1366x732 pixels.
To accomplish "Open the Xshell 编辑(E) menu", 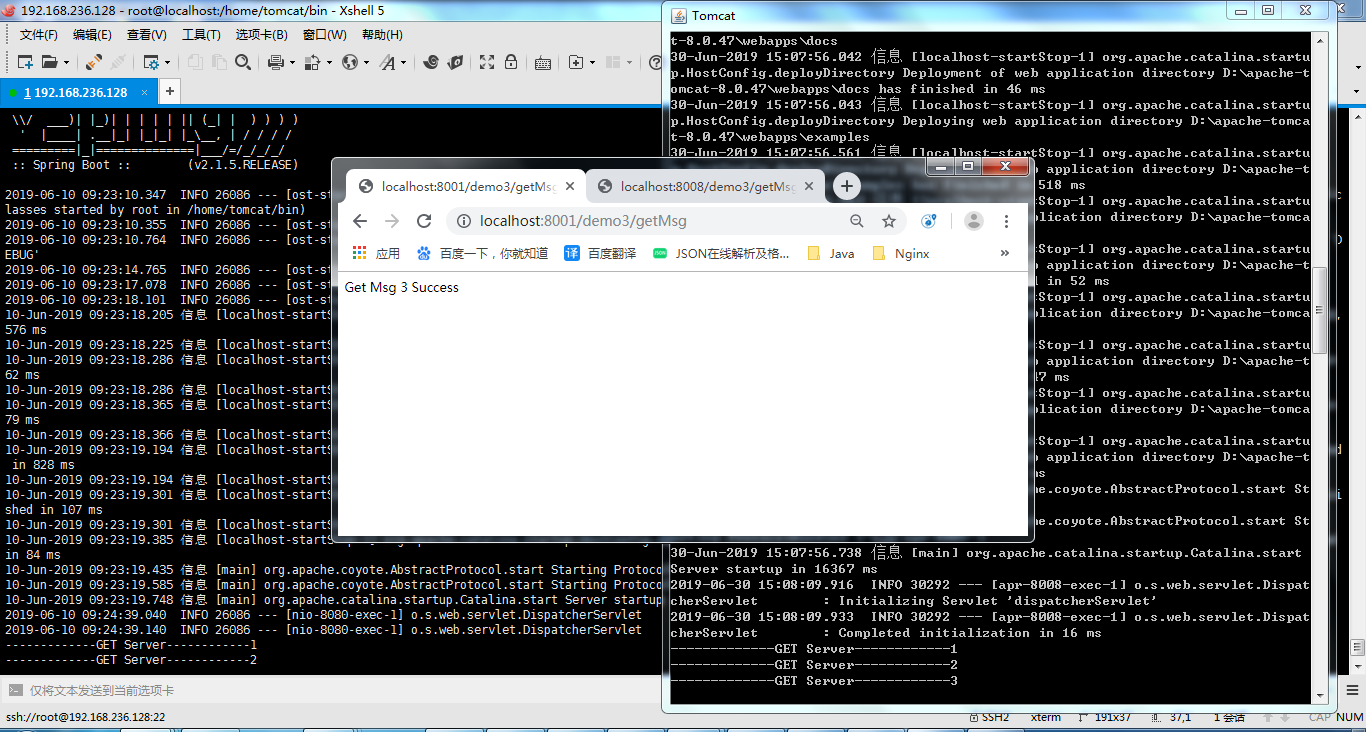I will pos(93,35).
